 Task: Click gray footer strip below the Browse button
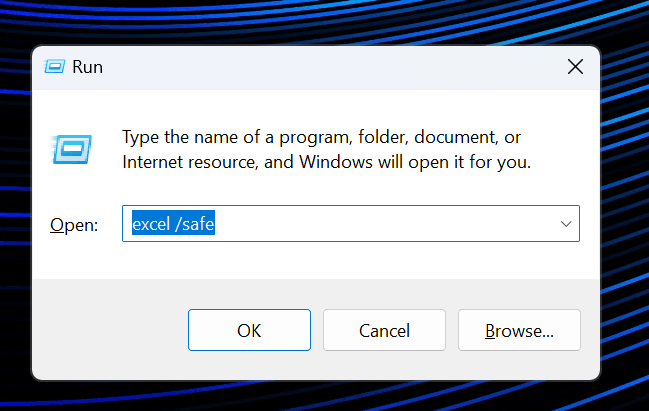click(x=519, y=366)
